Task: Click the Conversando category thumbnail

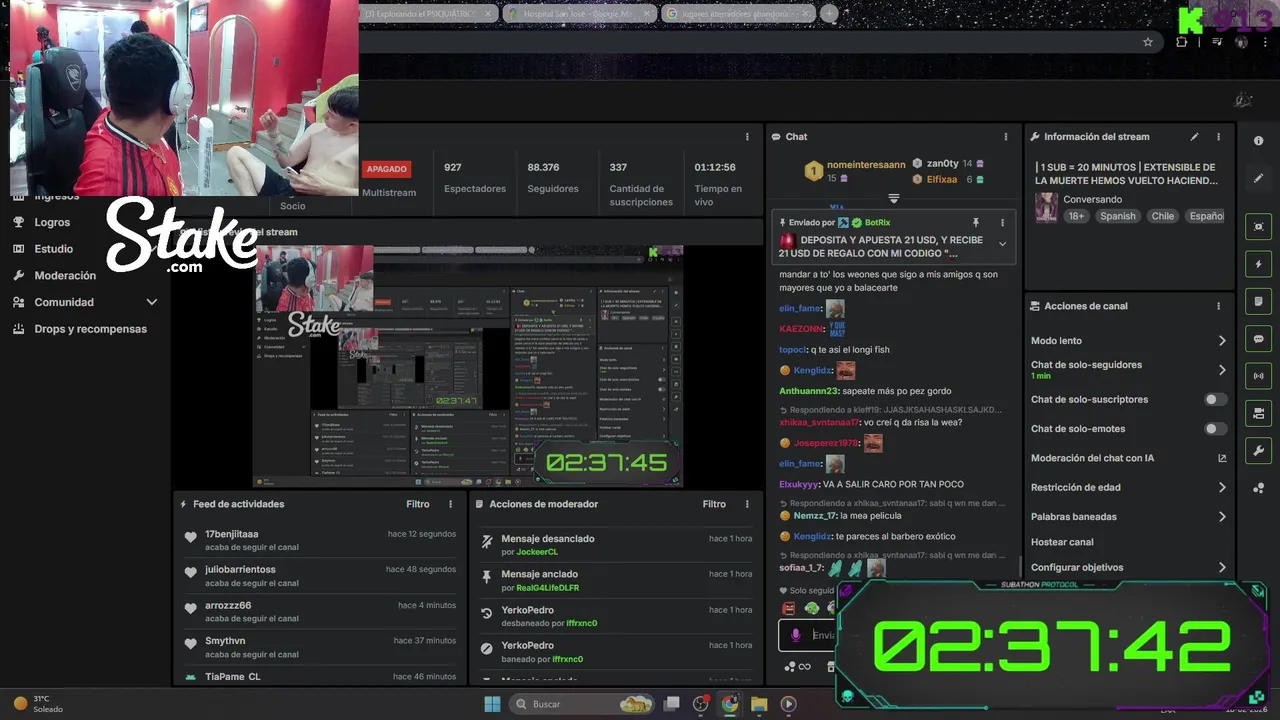Action: (x=1047, y=207)
